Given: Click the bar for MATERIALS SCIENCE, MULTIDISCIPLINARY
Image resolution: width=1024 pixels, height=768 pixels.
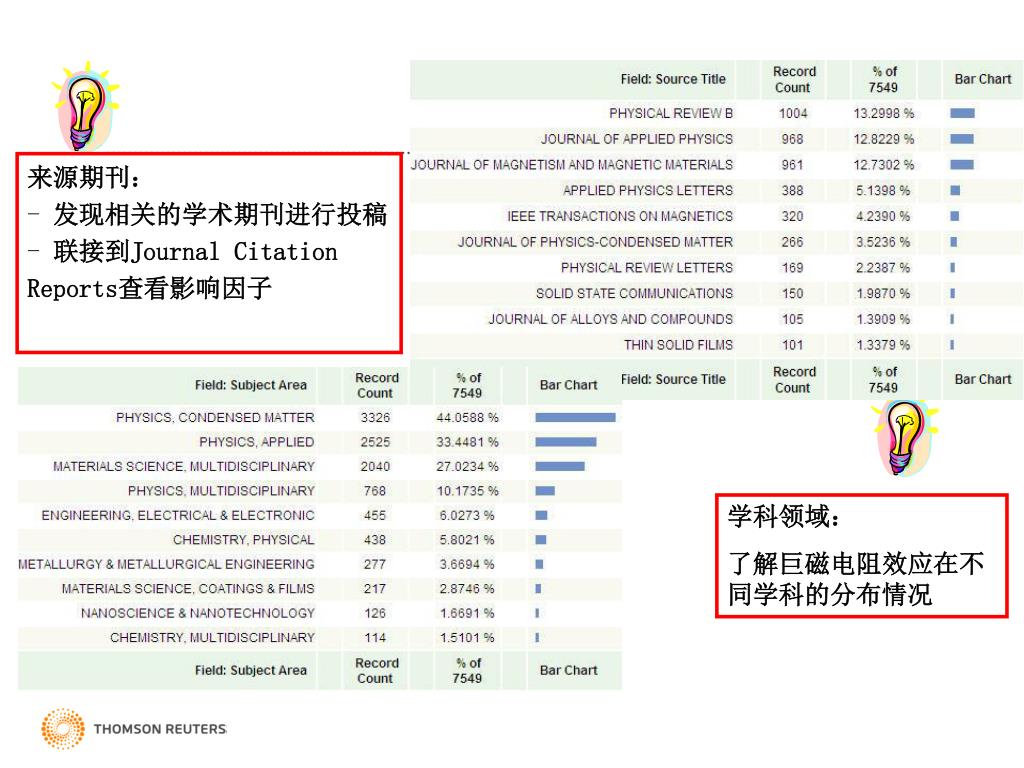Looking at the screenshot, I should click(x=559, y=466).
